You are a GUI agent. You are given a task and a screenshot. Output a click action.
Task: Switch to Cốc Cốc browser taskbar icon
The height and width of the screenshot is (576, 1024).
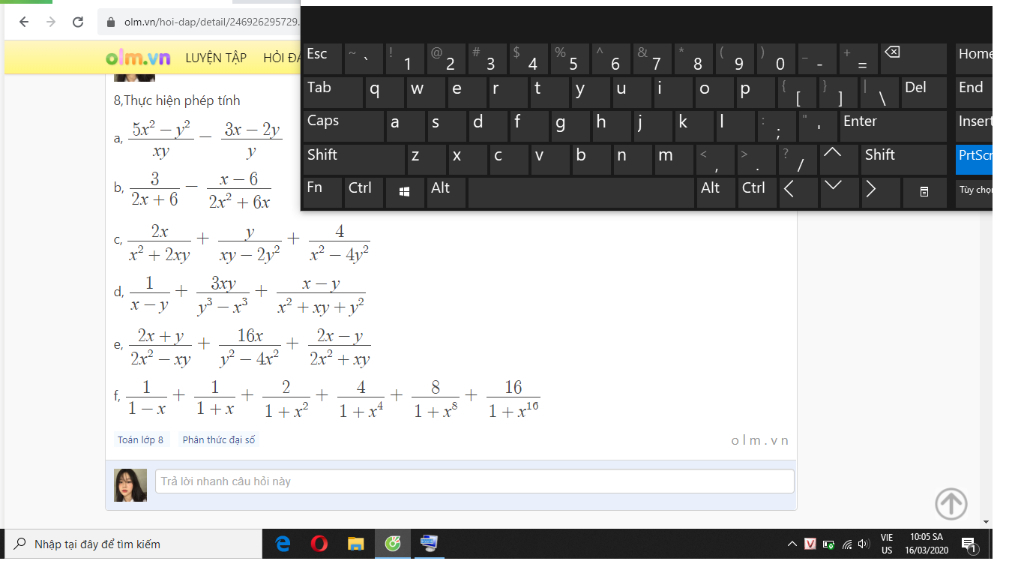tap(392, 543)
